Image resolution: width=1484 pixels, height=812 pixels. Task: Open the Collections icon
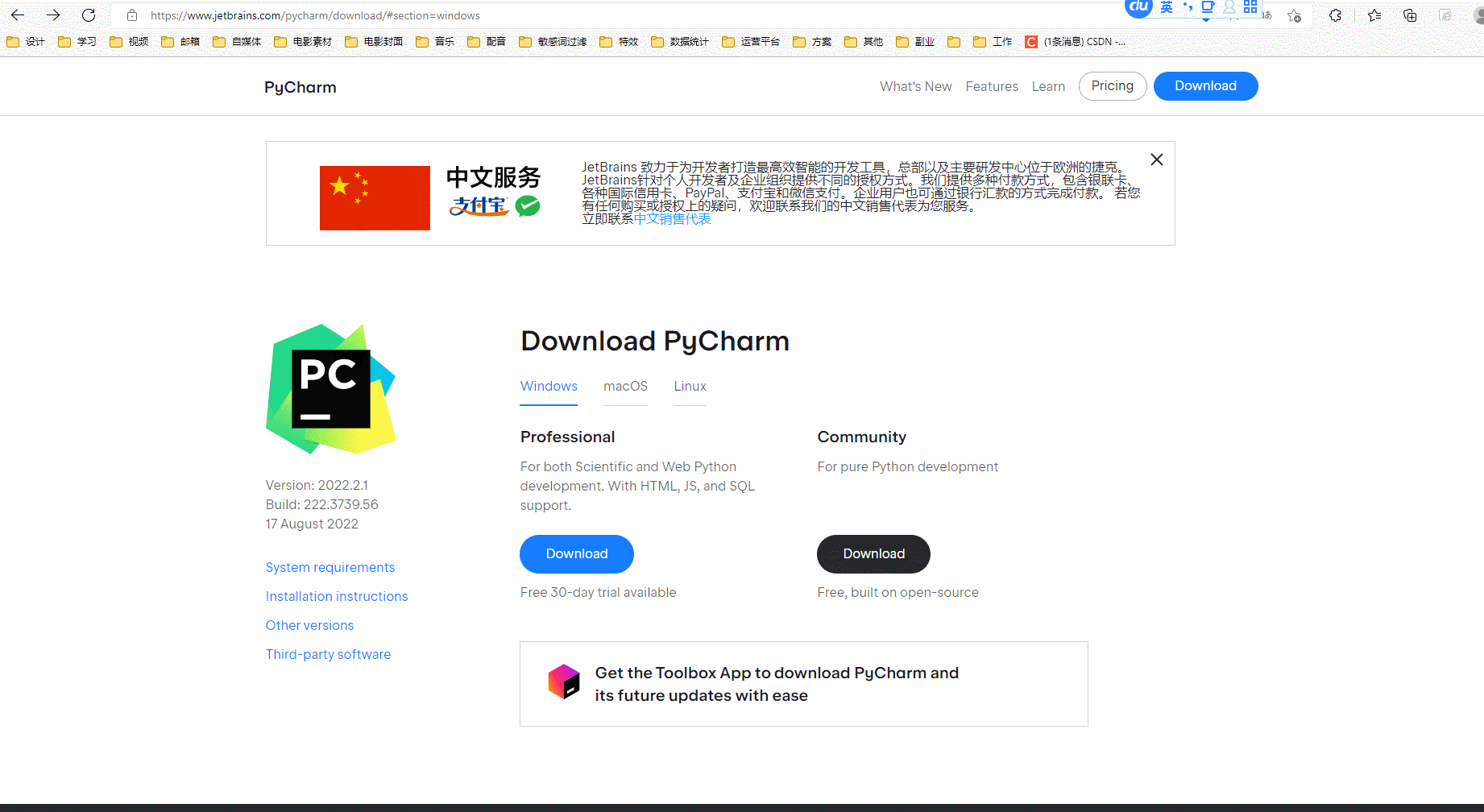pyautogui.click(x=1410, y=15)
